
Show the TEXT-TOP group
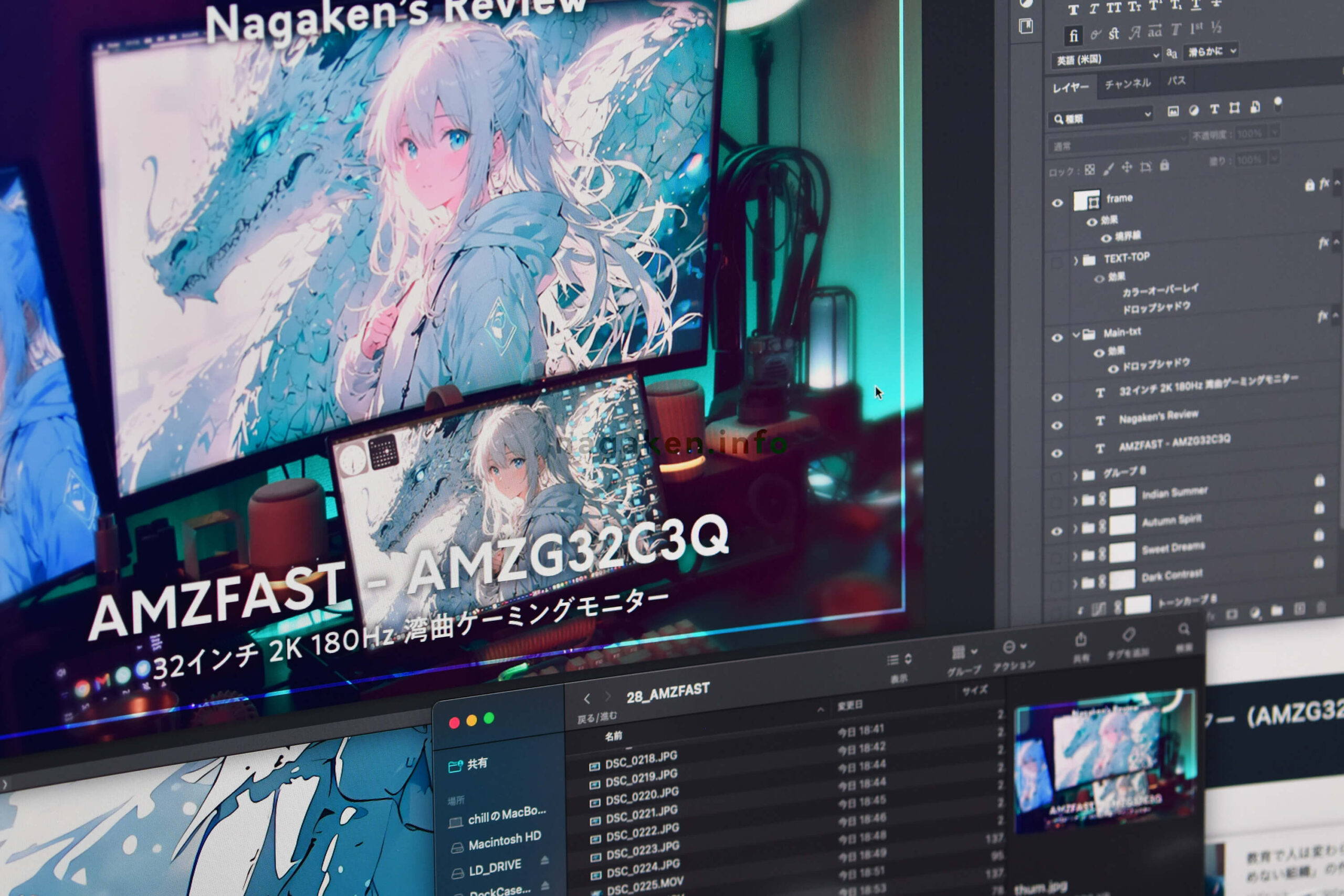click(1057, 262)
